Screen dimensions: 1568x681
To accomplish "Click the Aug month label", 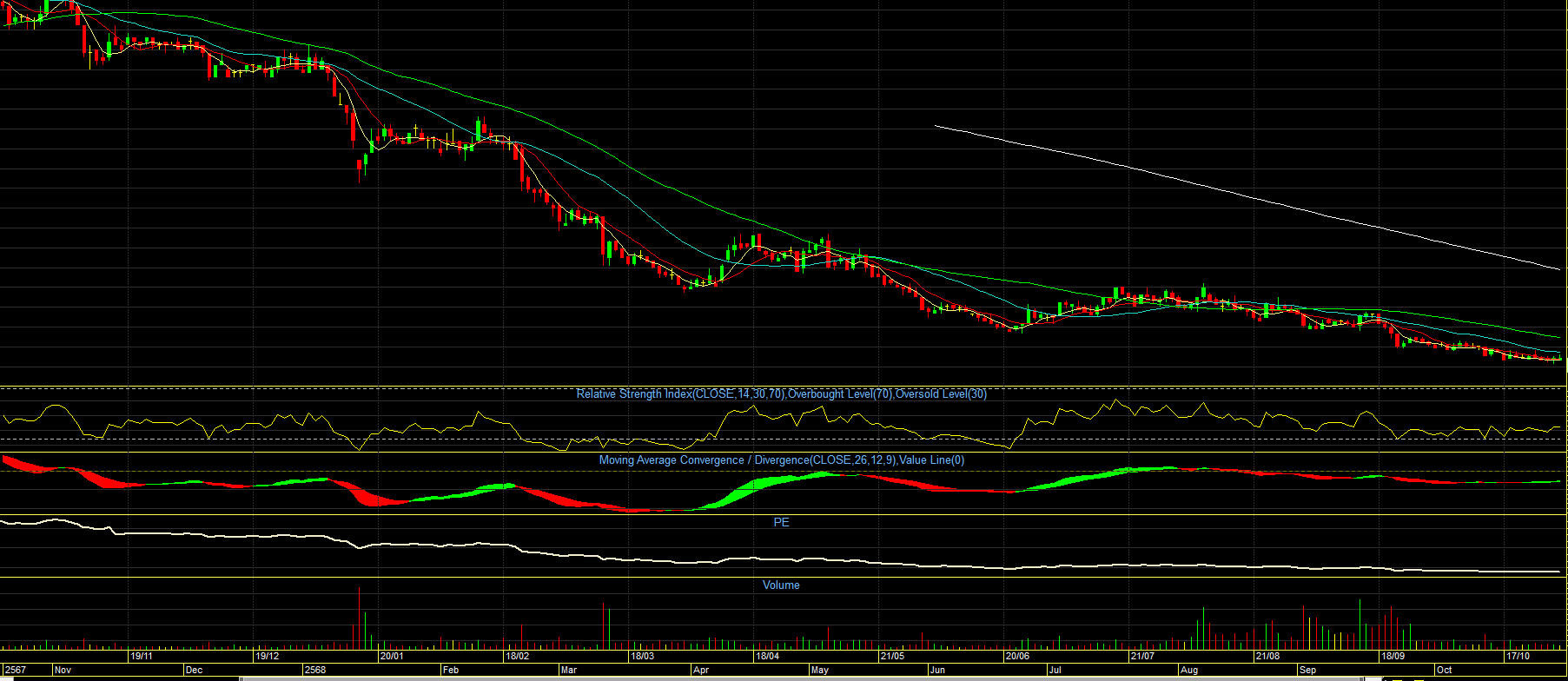I will (x=1188, y=671).
